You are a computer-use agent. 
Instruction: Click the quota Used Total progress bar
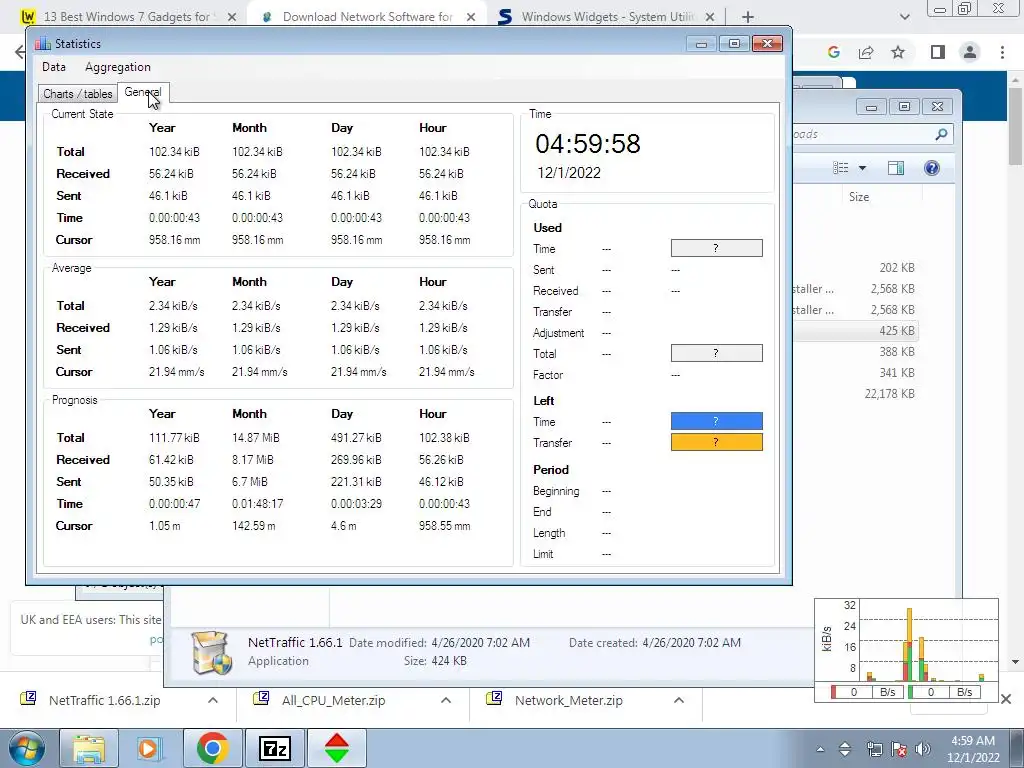(716, 353)
